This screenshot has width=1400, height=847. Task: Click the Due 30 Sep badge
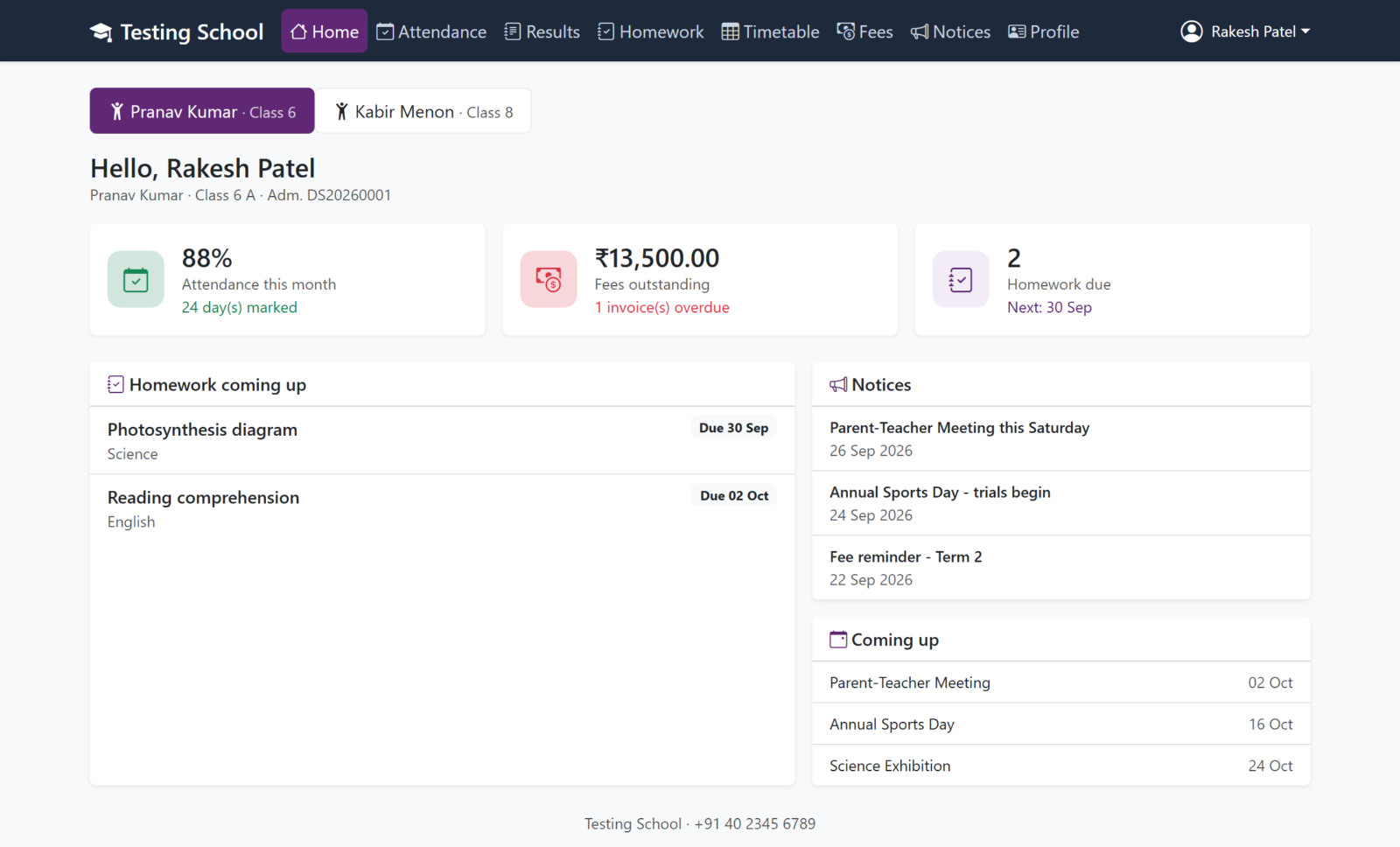point(733,428)
